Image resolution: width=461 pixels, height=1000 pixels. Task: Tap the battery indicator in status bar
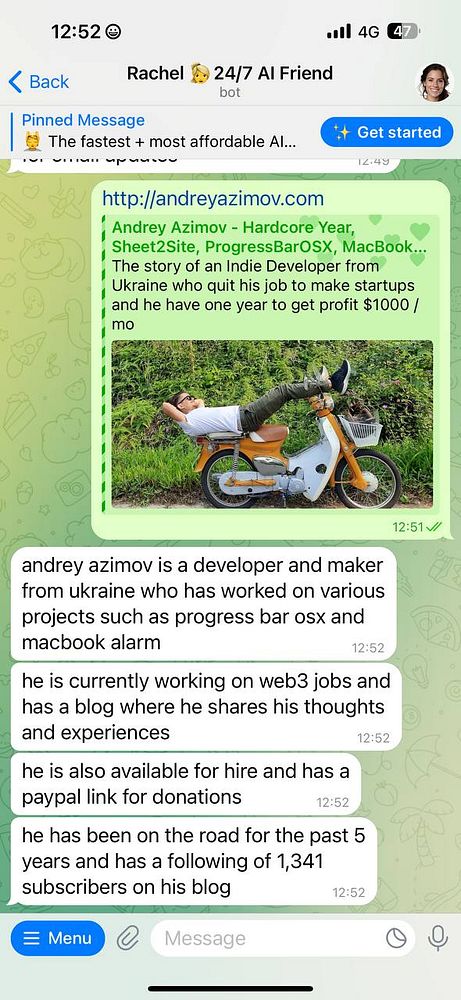[404, 32]
